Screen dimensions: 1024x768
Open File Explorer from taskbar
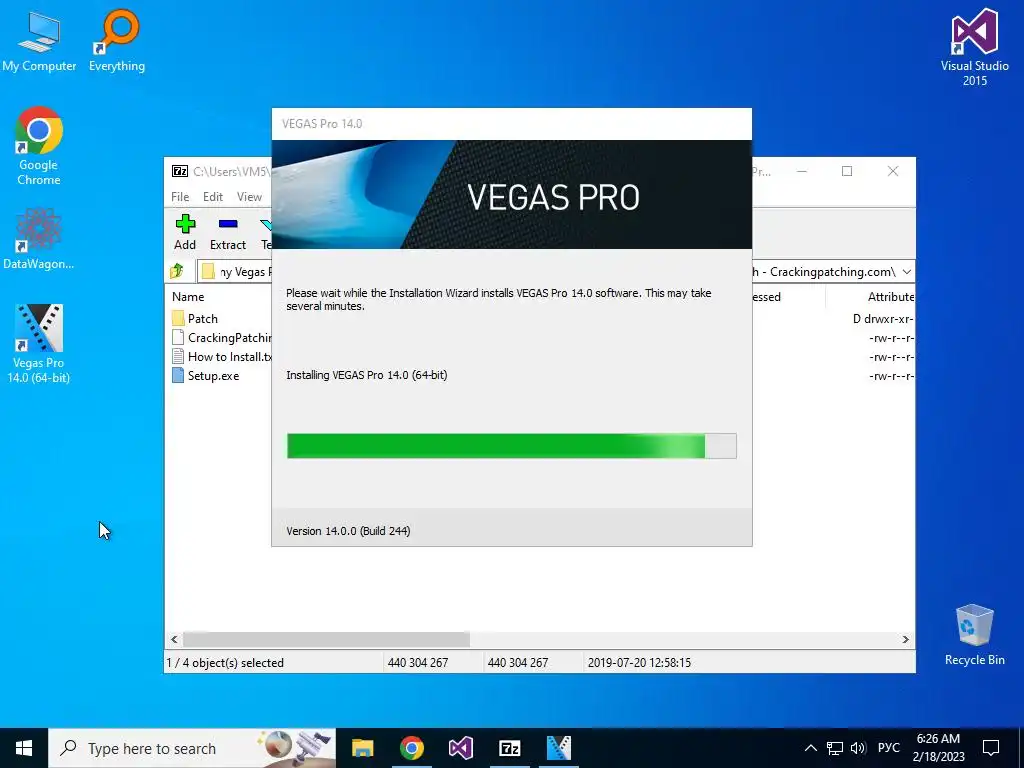[x=362, y=748]
